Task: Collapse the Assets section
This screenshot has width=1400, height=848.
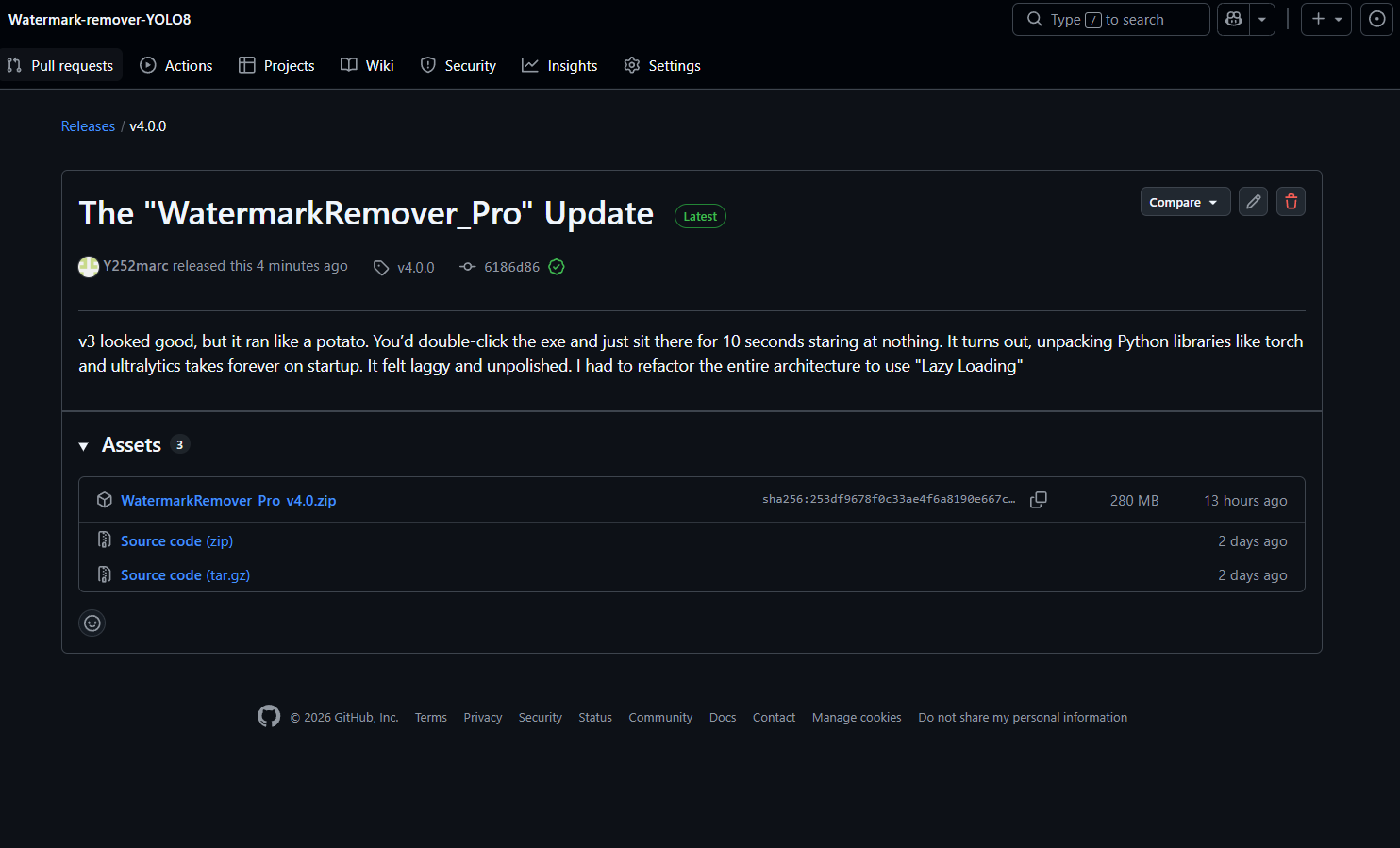Action: (x=84, y=445)
